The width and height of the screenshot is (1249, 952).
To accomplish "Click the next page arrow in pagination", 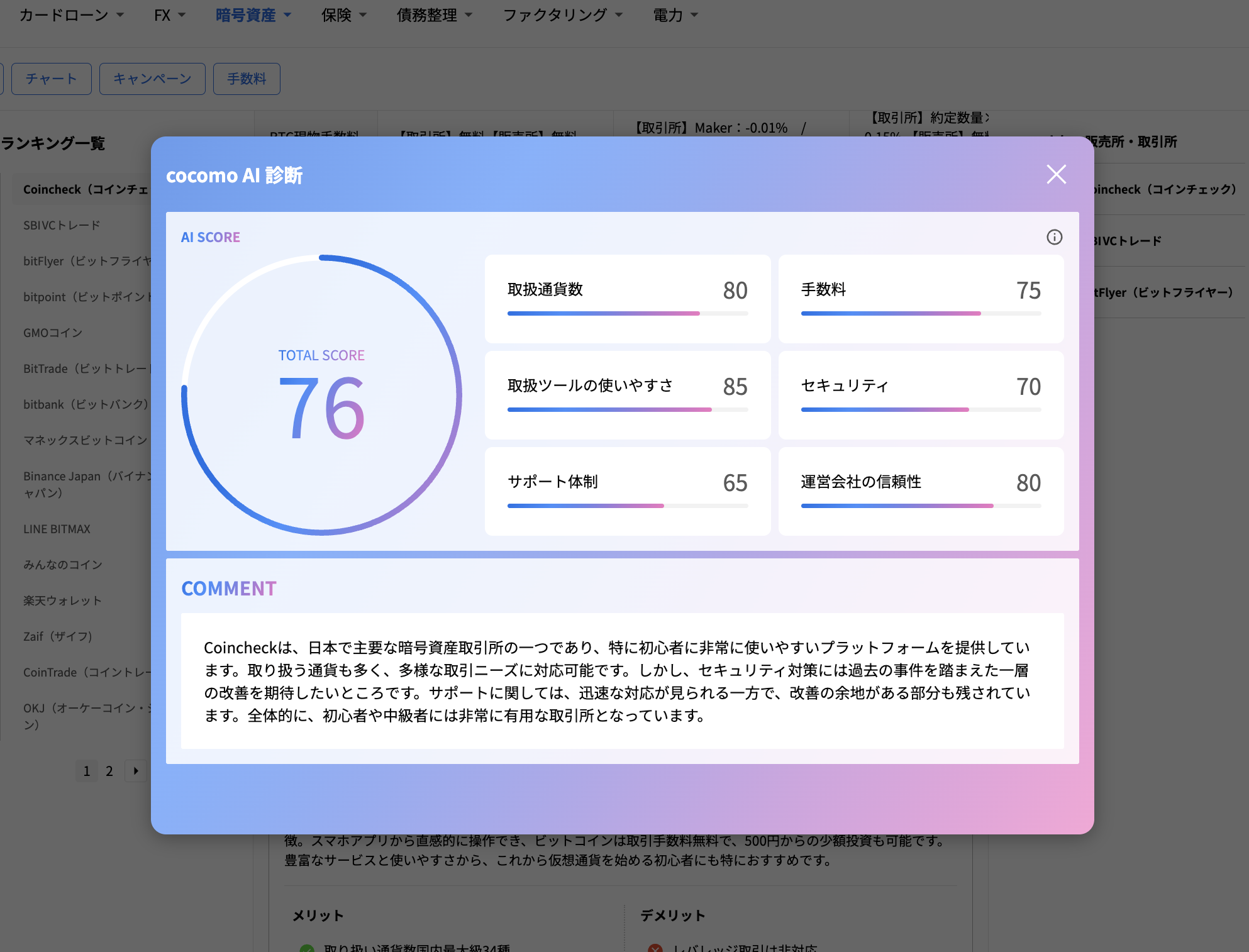I will [x=135, y=771].
